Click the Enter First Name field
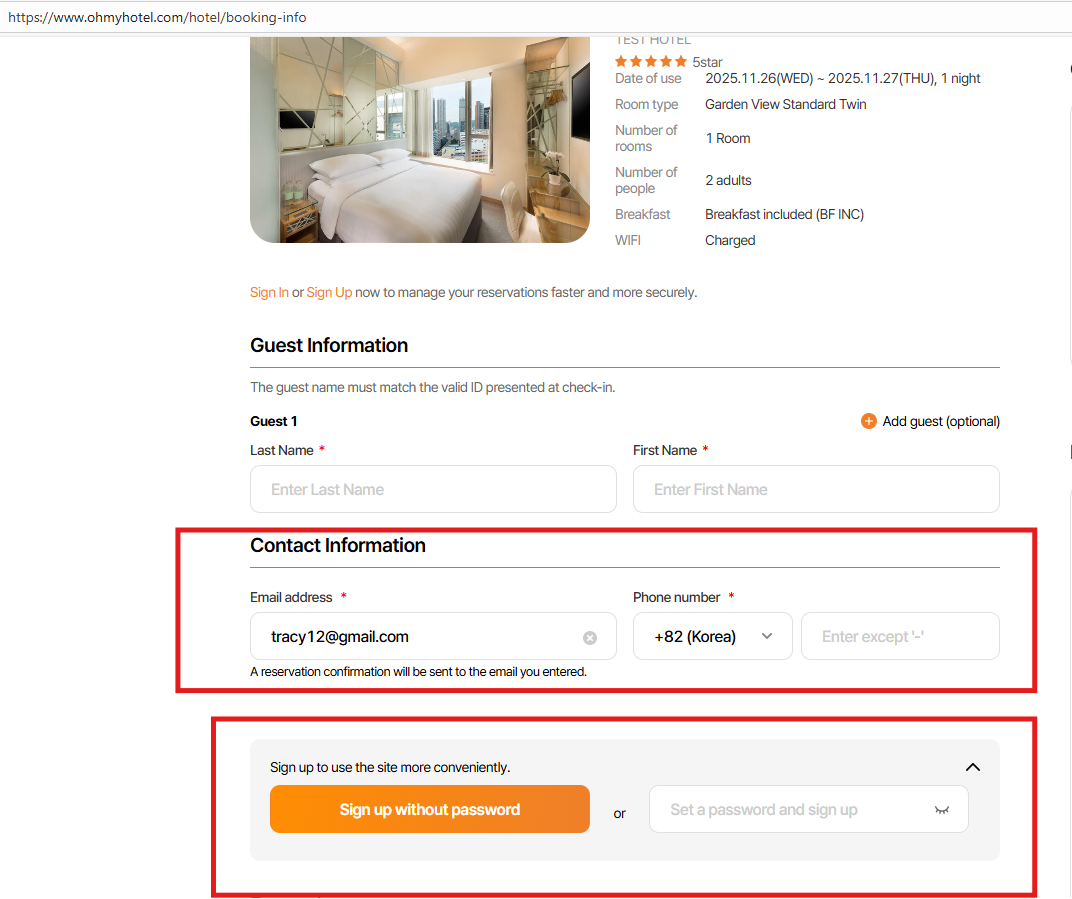1072x899 pixels. (x=816, y=490)
